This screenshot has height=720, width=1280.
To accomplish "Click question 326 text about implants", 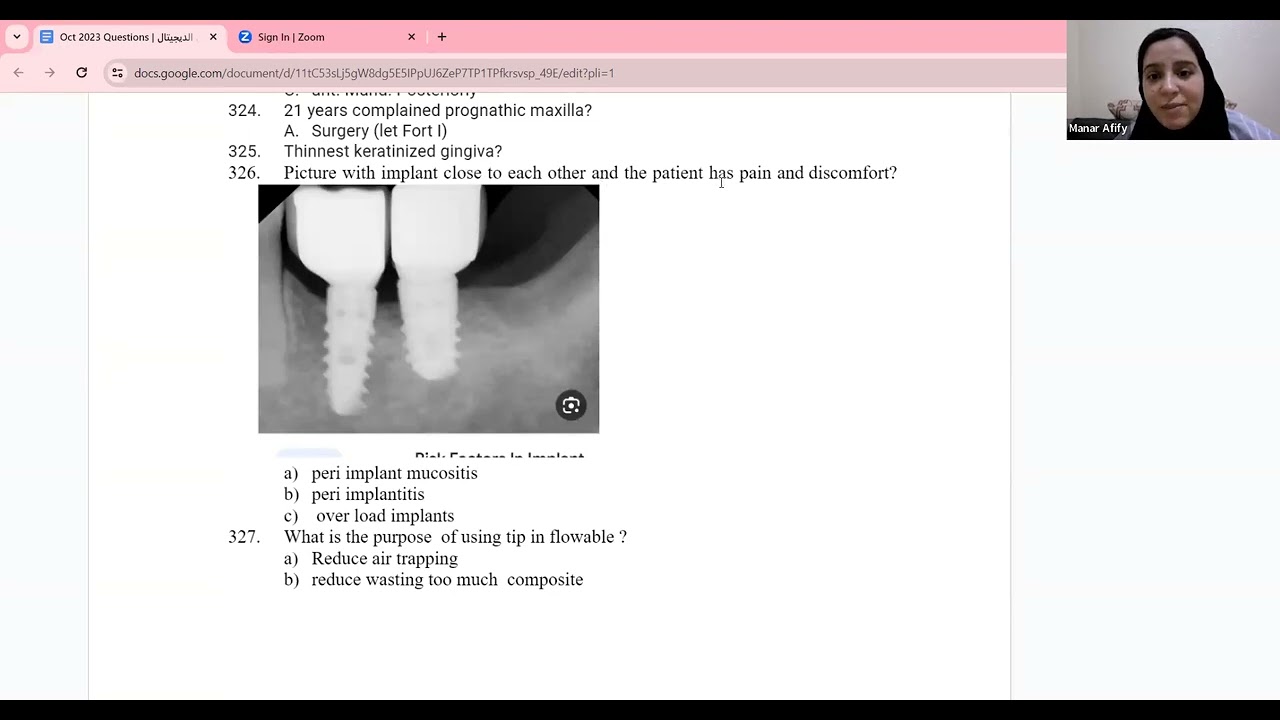I will coord(590,173).
